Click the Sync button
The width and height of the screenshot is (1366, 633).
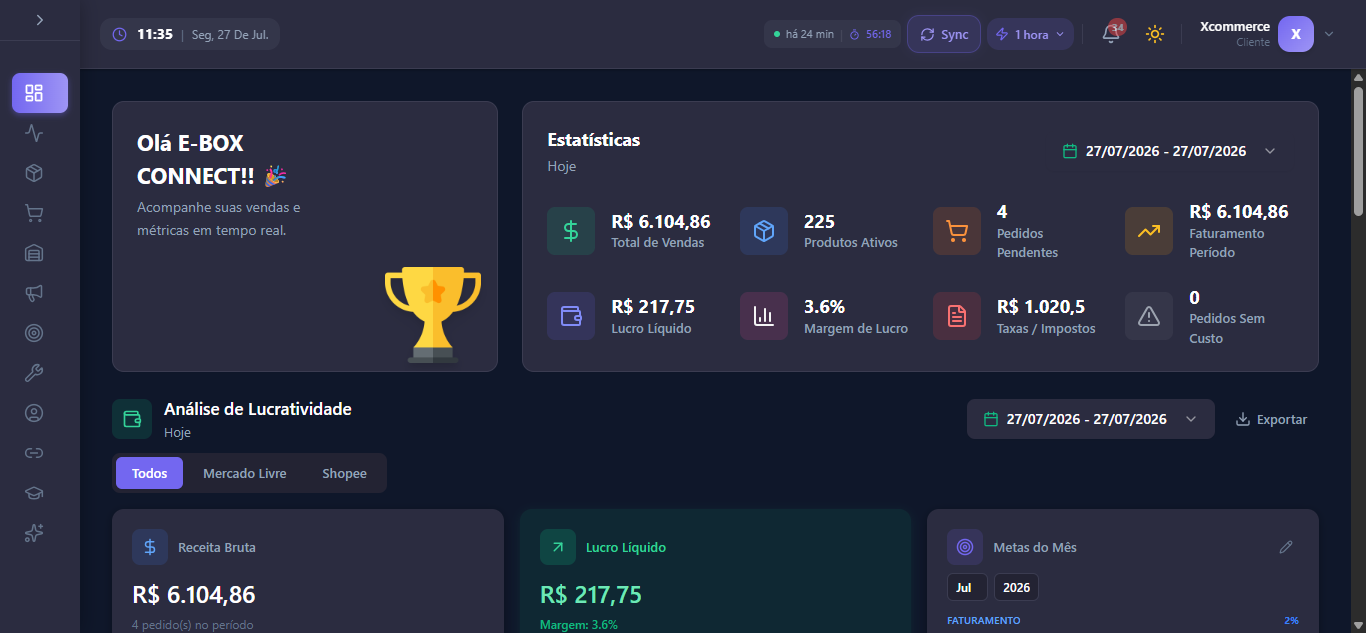point(944,34)
